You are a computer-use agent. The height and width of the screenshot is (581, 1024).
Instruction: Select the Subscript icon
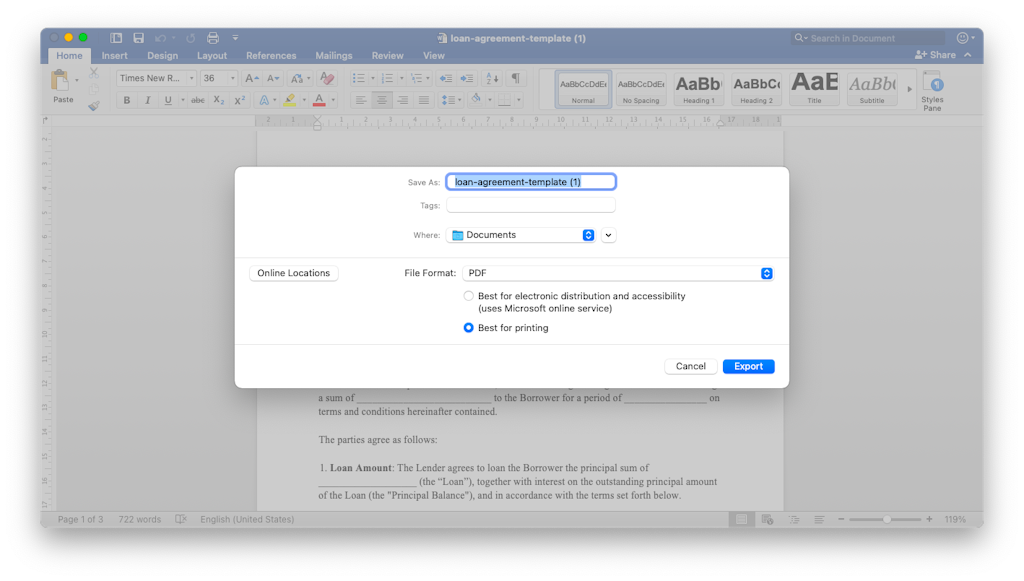pyautogui.click(x=219, y=100)
